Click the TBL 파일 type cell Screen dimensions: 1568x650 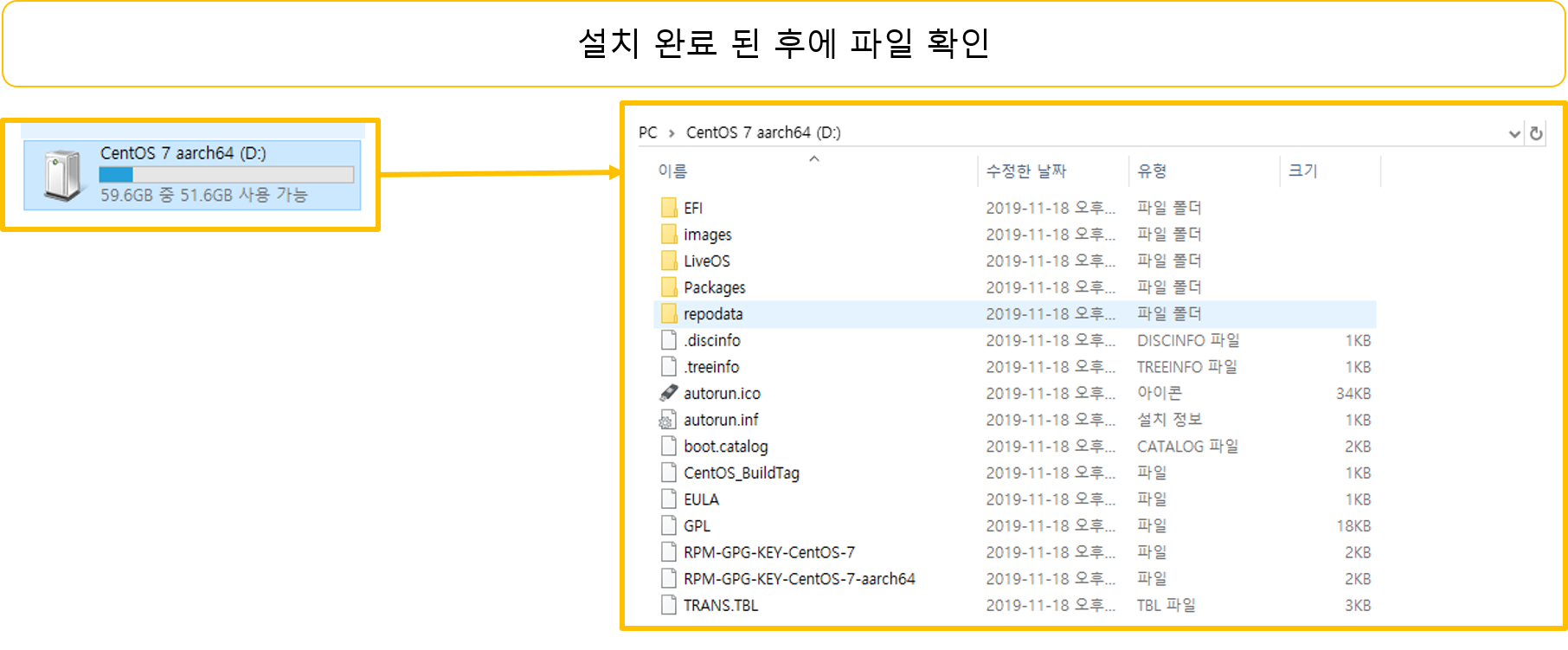(1166, 605)
